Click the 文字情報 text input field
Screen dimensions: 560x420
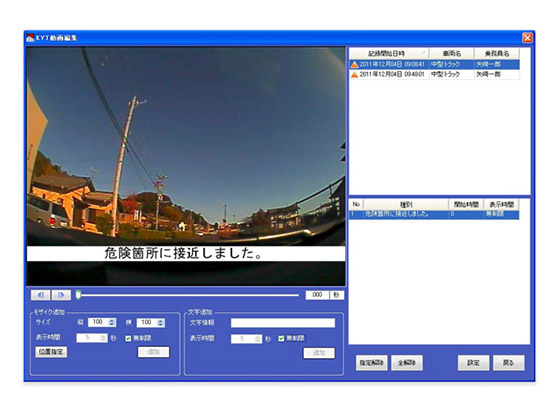click(283, 323)
